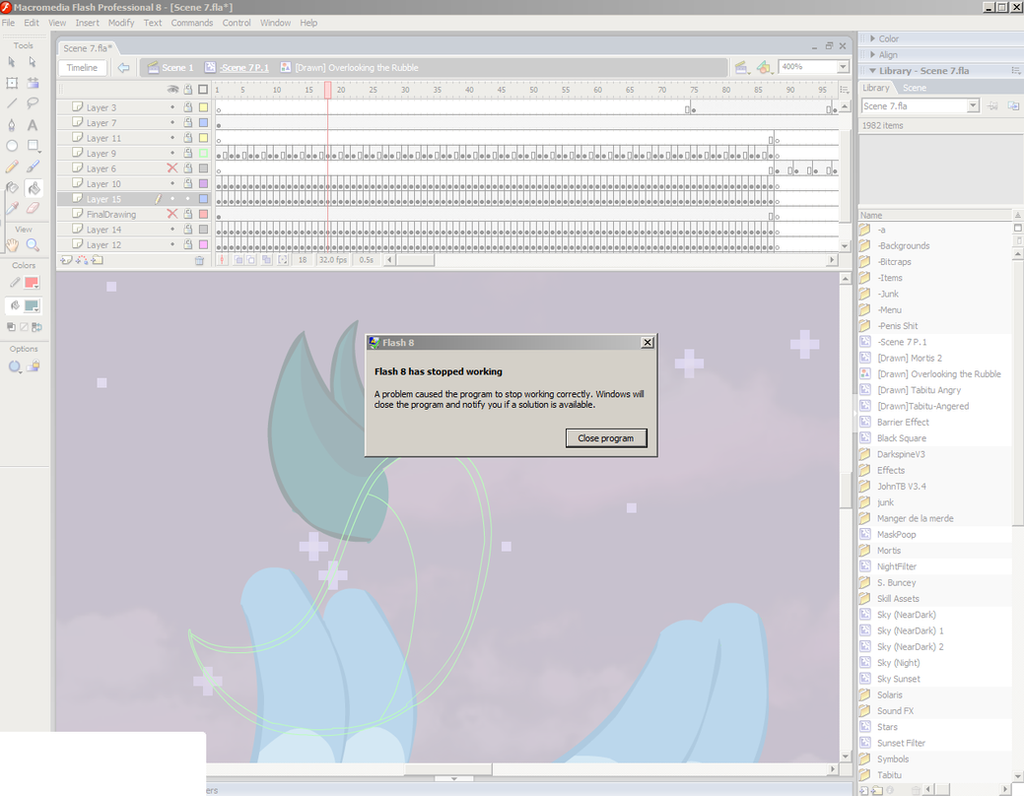Open the File menu

pos(8,23)
